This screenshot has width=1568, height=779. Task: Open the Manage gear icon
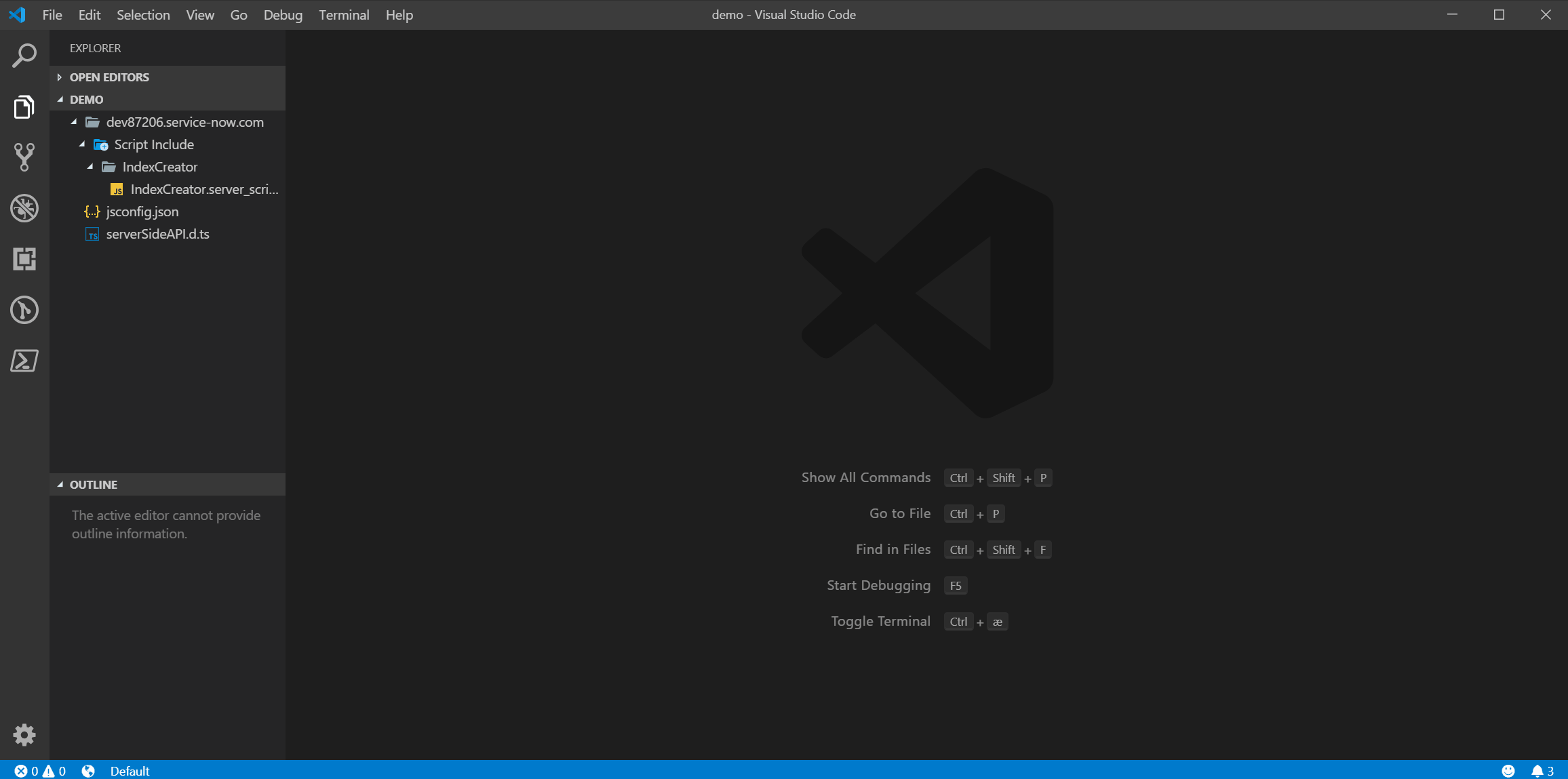pos(24,735)
